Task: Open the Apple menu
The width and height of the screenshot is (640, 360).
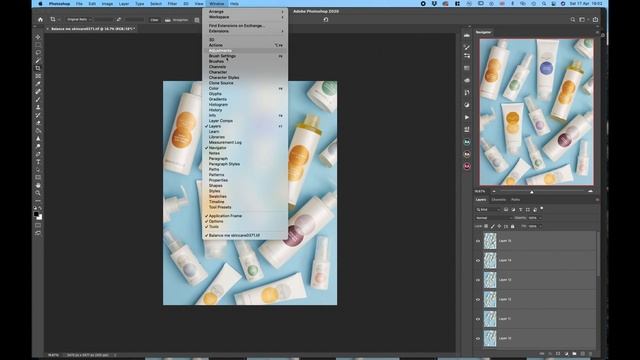Action: [x=40, y=4]
